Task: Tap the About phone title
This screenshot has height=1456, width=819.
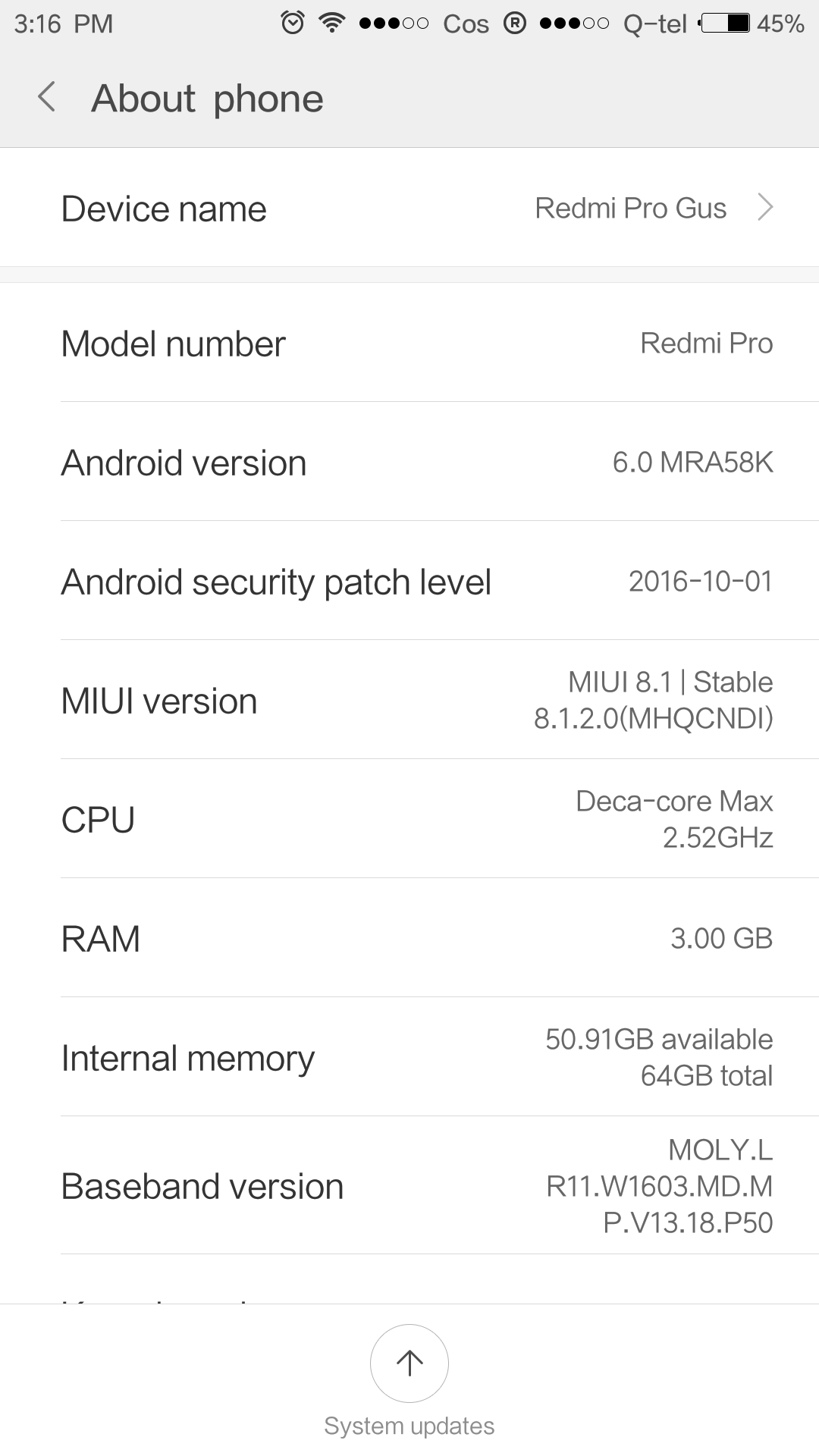Action: 207,99
